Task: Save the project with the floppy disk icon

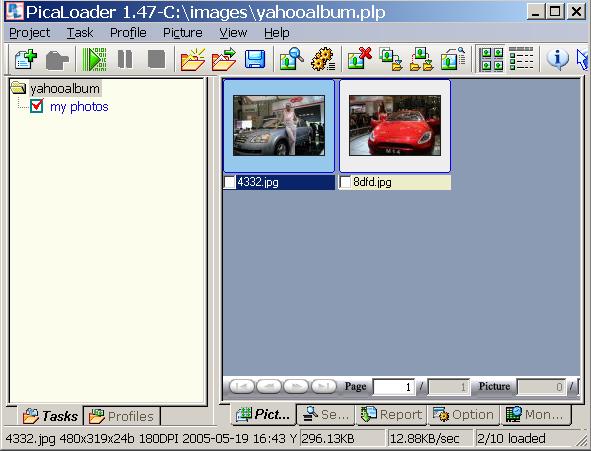Action: 255,59
